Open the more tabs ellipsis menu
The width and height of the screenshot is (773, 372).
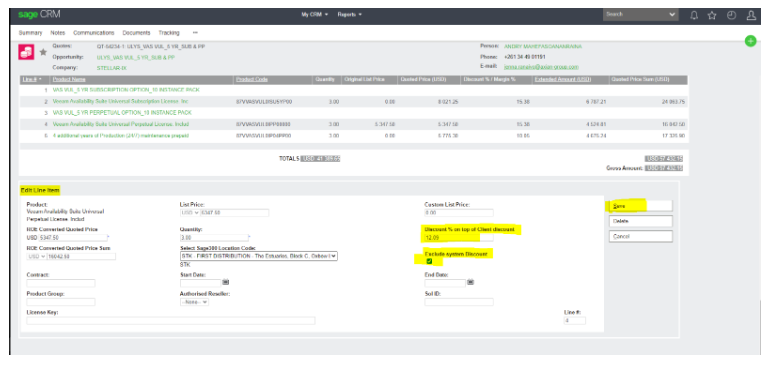click(195, 33)
